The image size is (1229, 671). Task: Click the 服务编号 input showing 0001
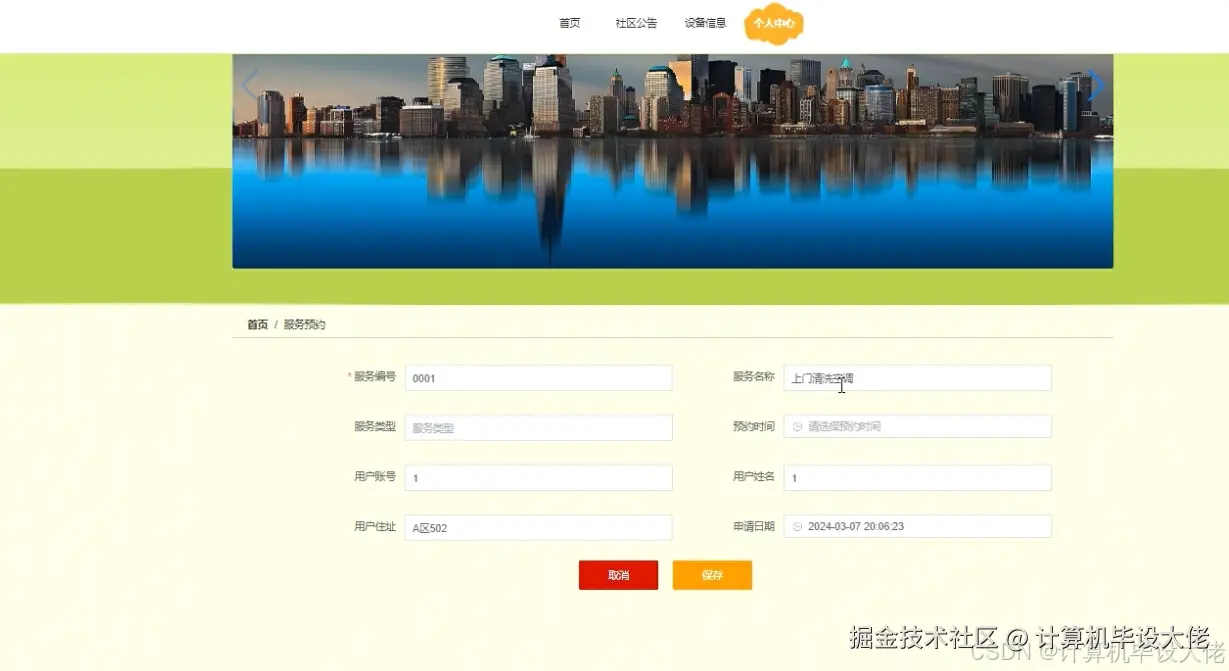point(538,377)
